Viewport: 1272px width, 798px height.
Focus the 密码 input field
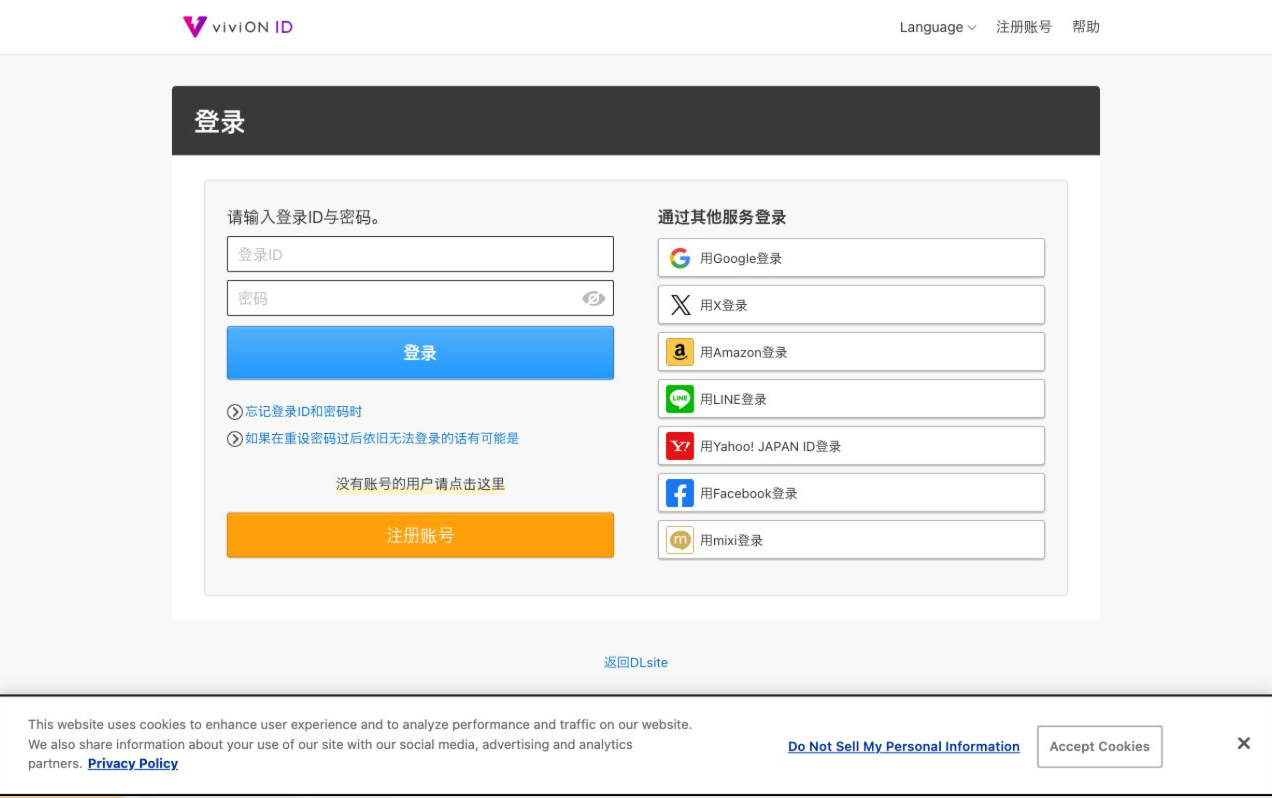420,298
